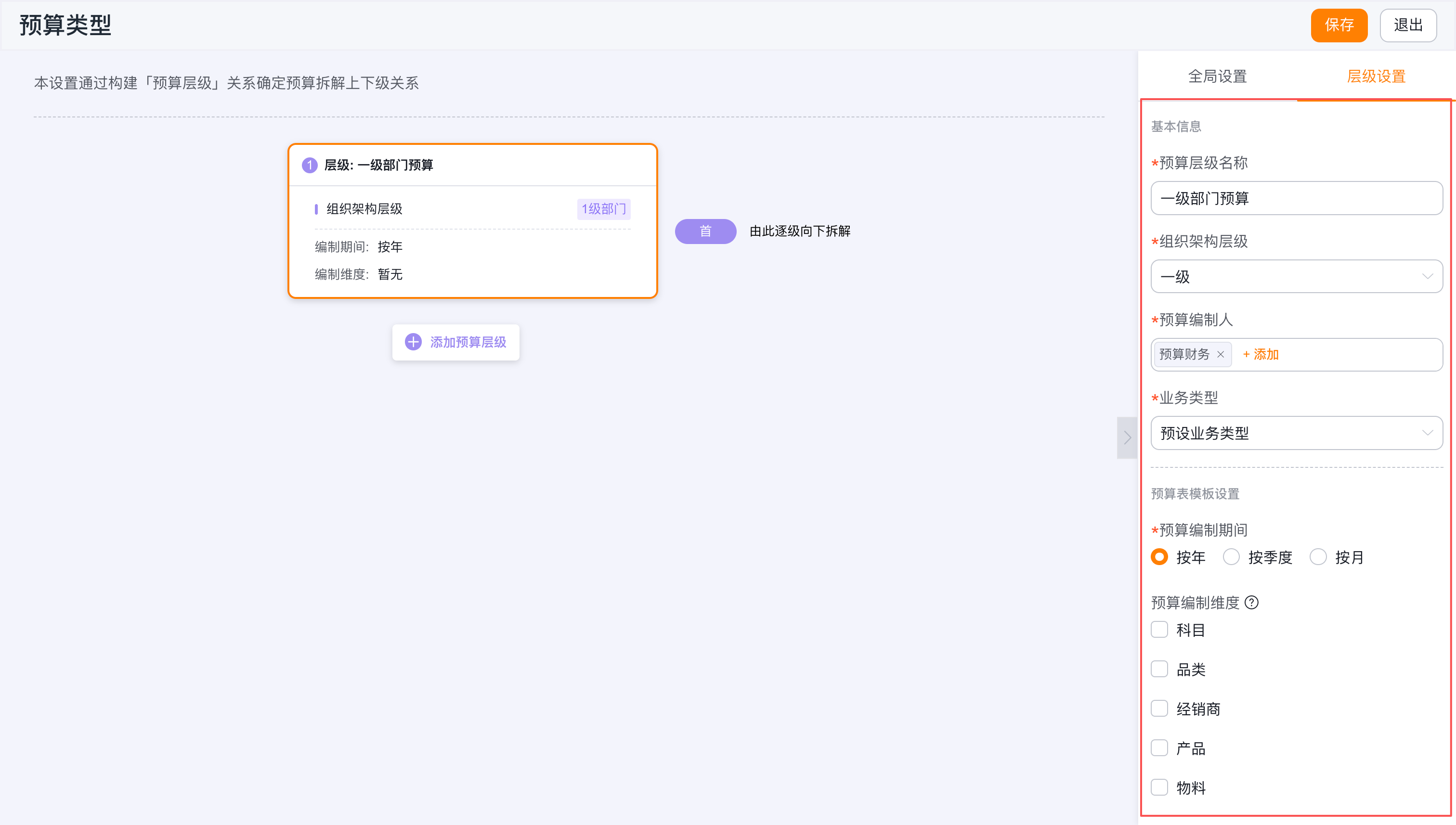Click the 组织架构层级 row label in the card
Screen dimensions: 1456x825
pos(364,209)
